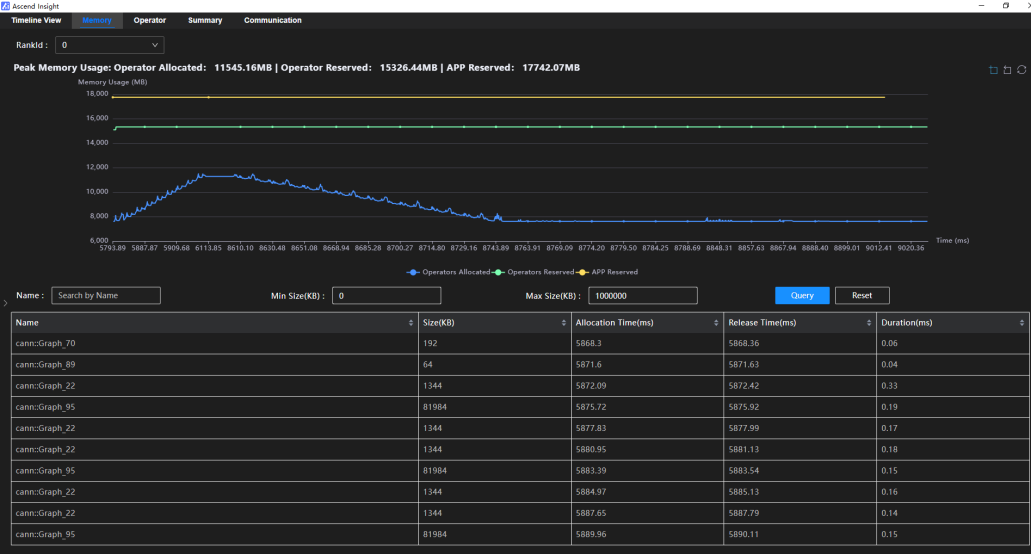Click the blue Query button
Image resolution: width=1031 pixels, height=554 pixels.
tap(802, 296)
